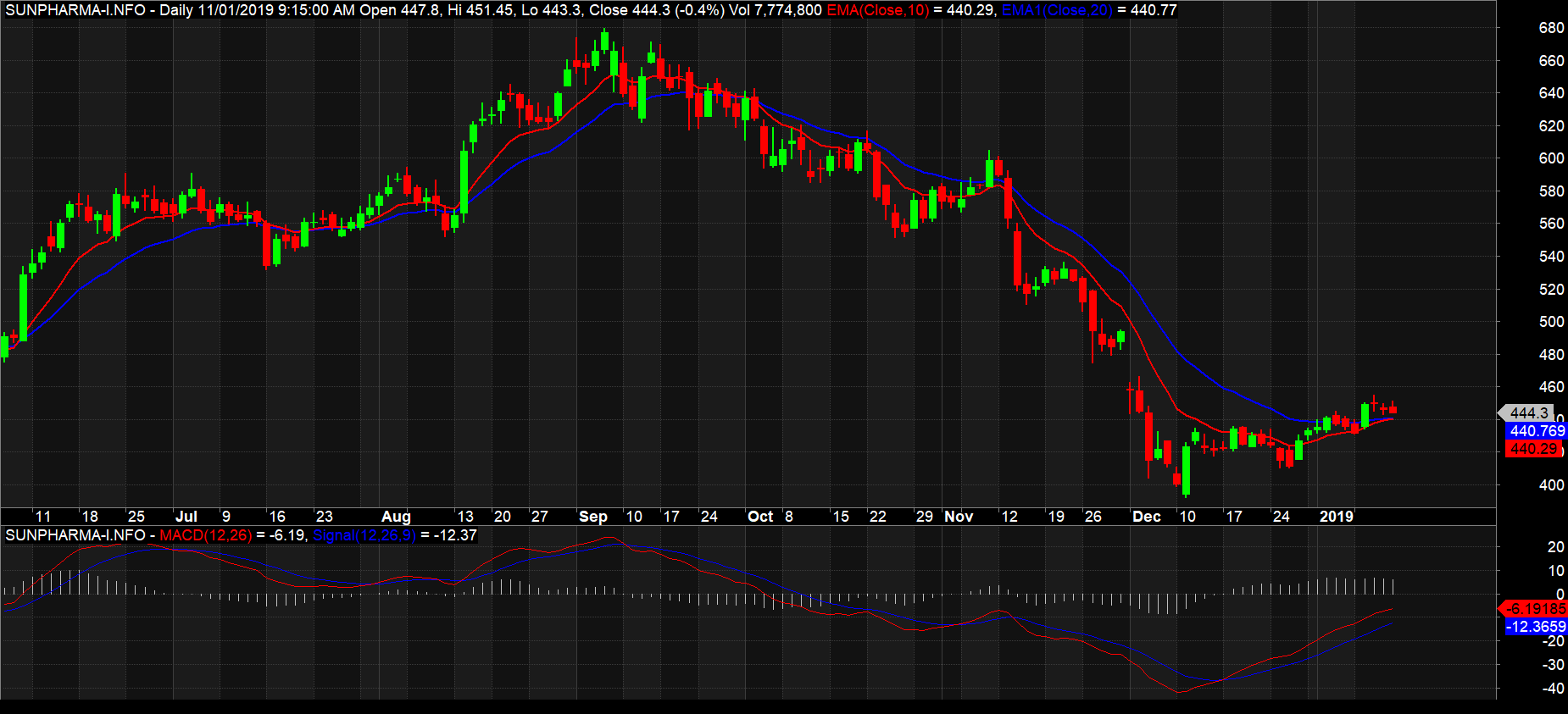Click the 480 price-axis label
Viewport: 1568px width, 714px height.
click(1551, 355)
